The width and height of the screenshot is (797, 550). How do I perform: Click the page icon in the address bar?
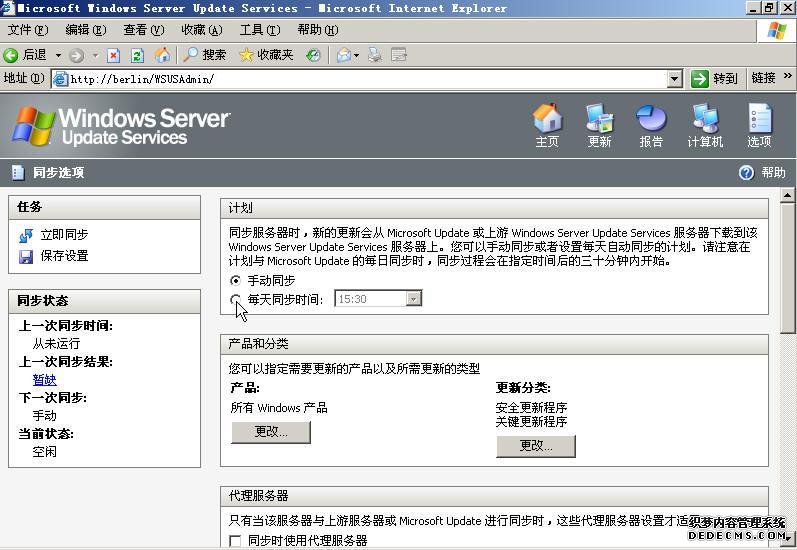(x=60, y=79)
